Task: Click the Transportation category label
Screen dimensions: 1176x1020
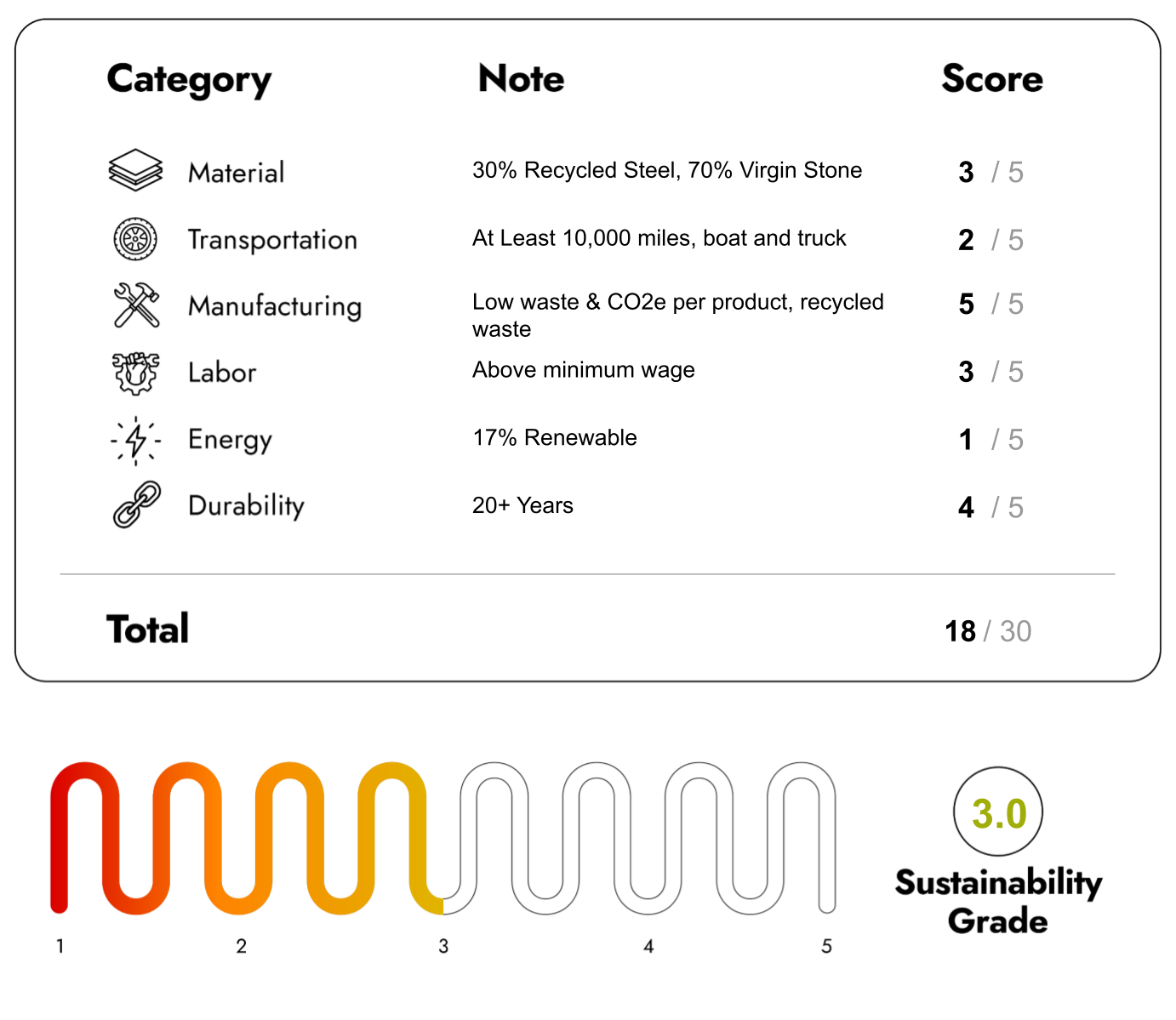Action: tap(272, 240)
